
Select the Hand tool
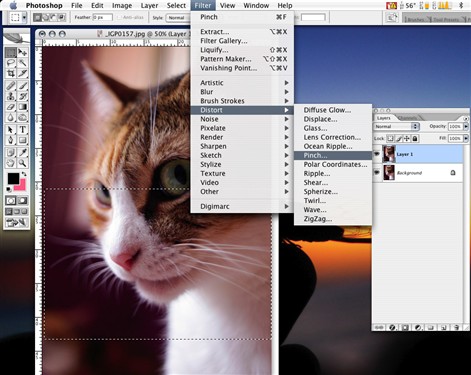click(11, 163)
